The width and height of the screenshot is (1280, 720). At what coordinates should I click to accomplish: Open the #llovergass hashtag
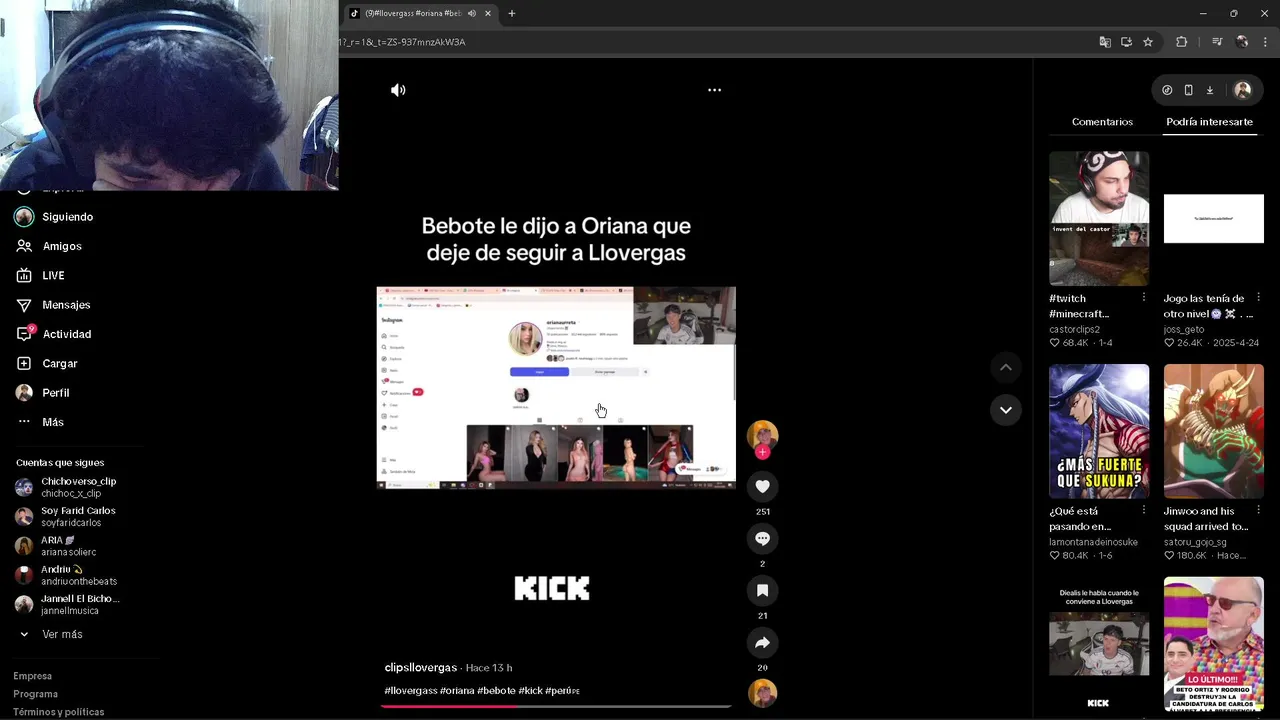tap(410, 691)
